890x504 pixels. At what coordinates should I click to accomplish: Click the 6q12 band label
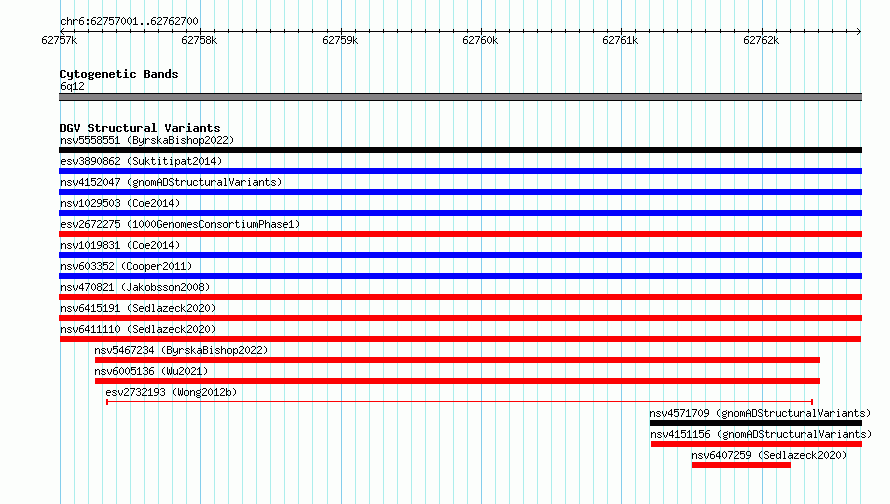point(72,86)
